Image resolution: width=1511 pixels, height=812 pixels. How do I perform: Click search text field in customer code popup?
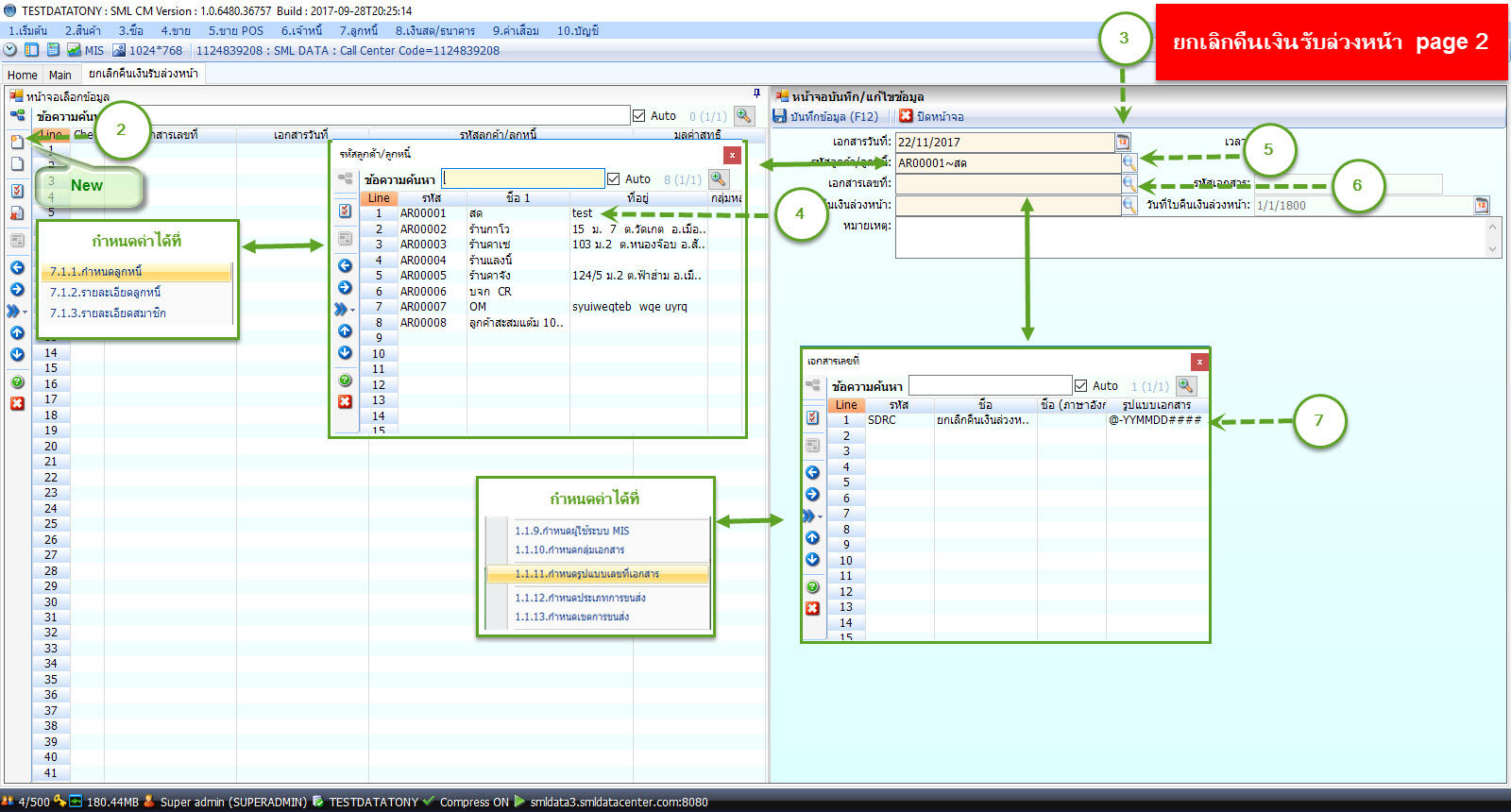coord(523,178)
